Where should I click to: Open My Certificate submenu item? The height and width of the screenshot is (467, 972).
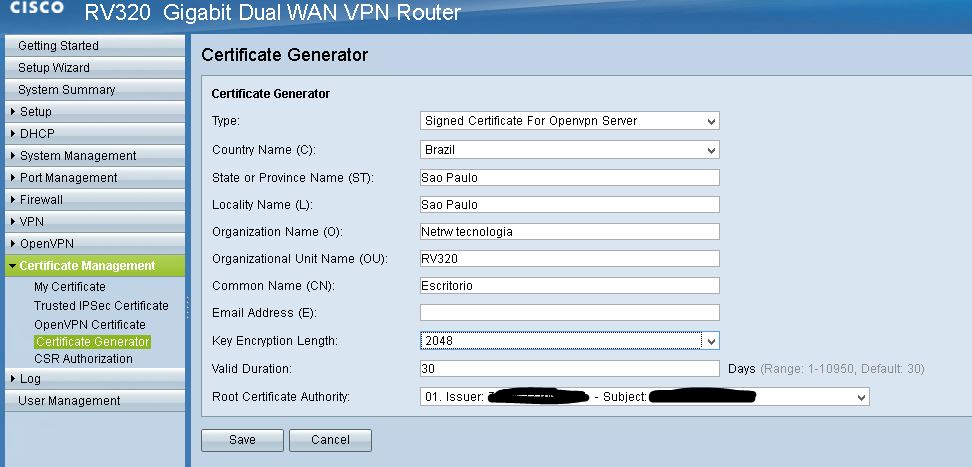coord(69,287)
